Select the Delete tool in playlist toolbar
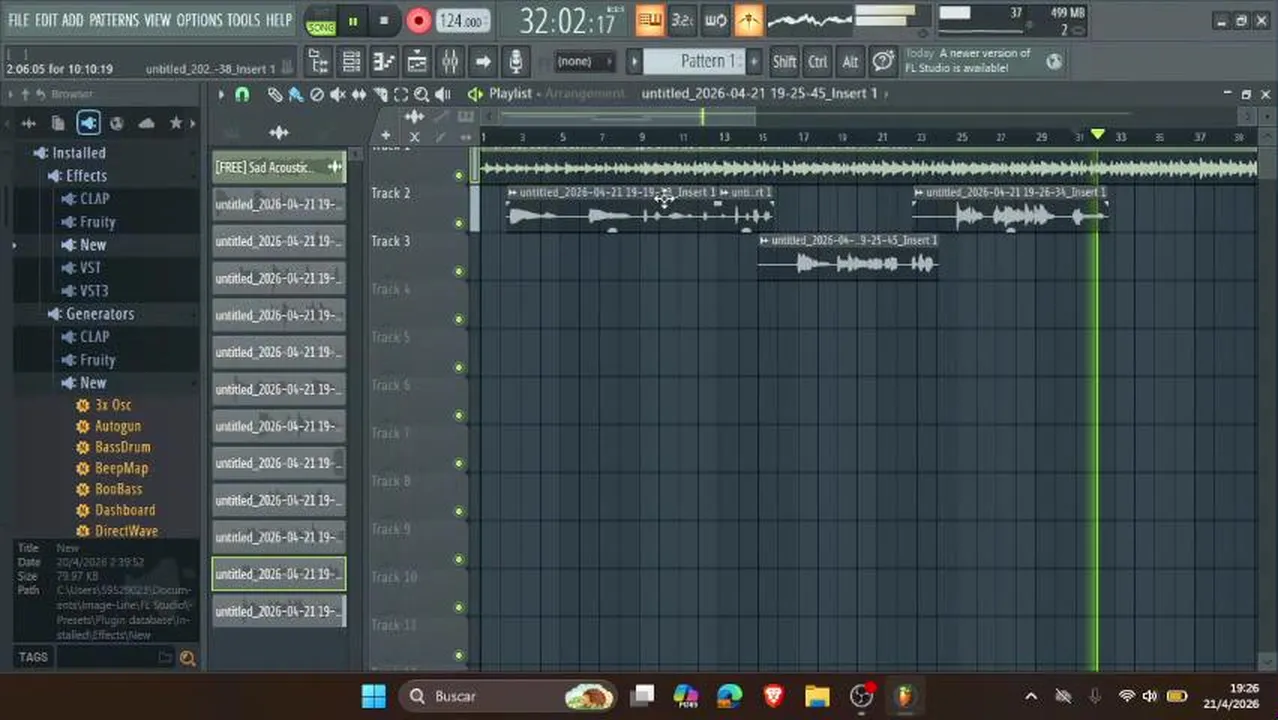 317,94
